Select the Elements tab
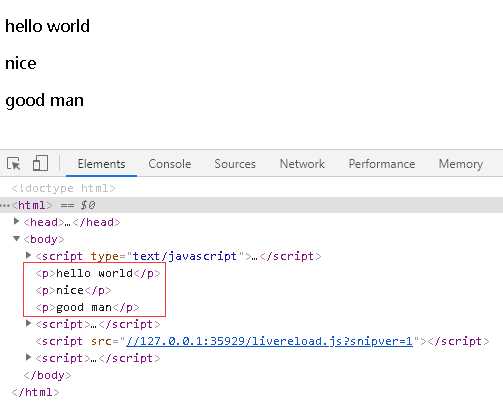Screen dimensions: 503x411 [101, 164]
